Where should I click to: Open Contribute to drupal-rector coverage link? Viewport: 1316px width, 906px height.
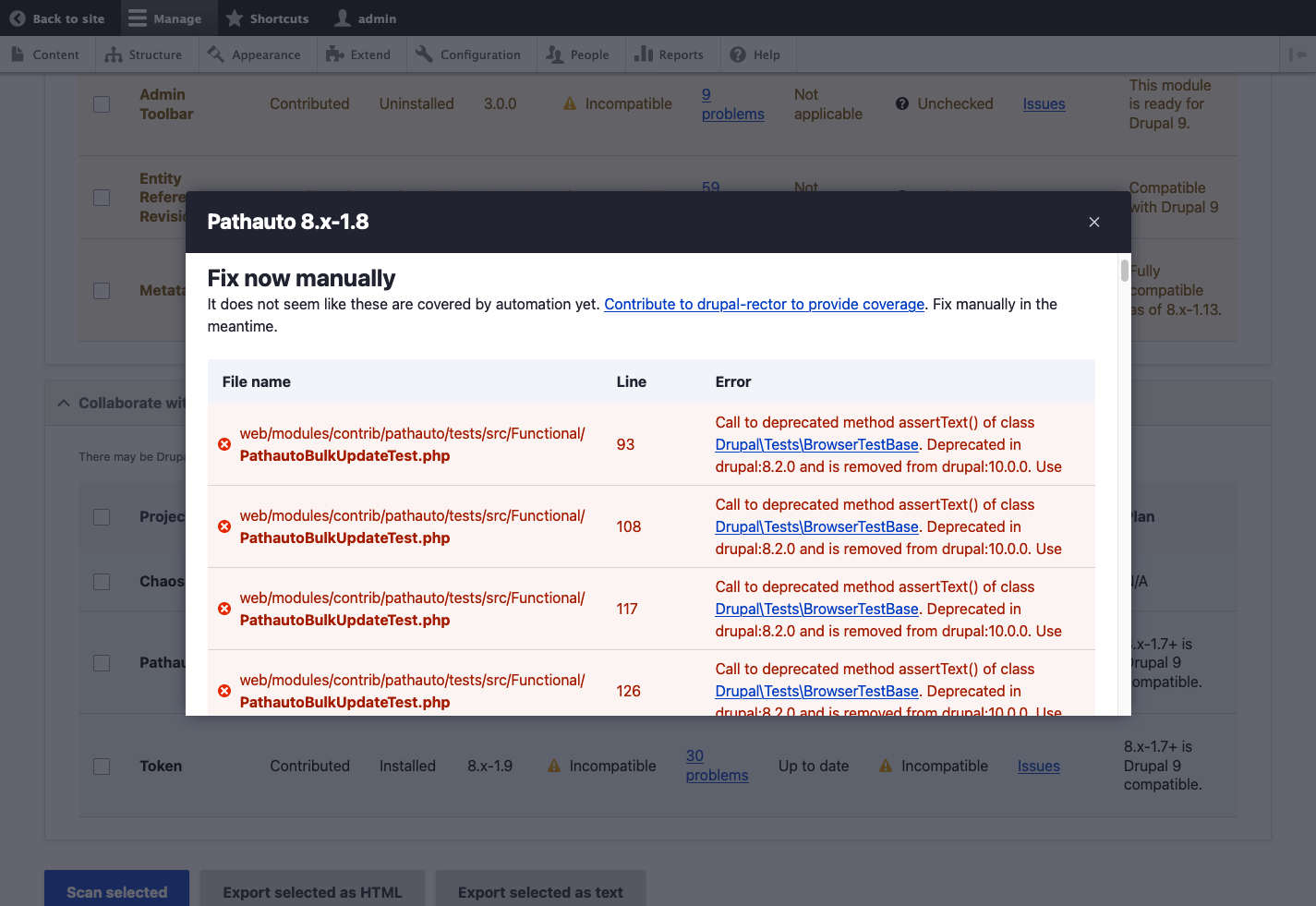coord(764,304)
